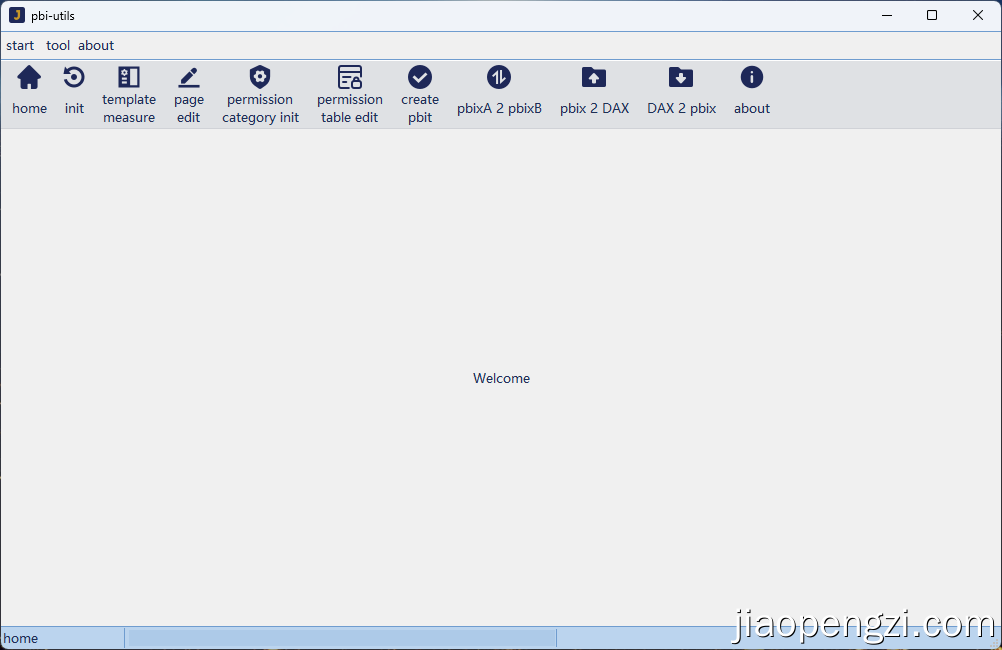Launch the page edit pencil icon
Screen dimensions: 1002x650
(x=189, y=78)
